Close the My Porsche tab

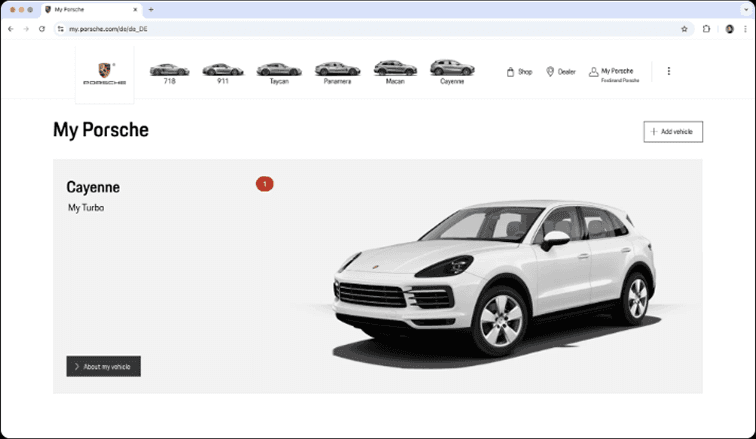pos(135,10)
